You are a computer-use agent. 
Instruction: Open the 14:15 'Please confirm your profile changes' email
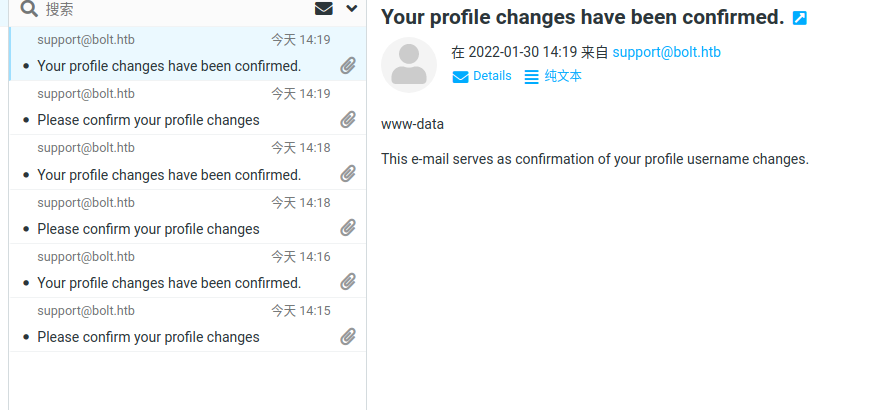(148, 337)
